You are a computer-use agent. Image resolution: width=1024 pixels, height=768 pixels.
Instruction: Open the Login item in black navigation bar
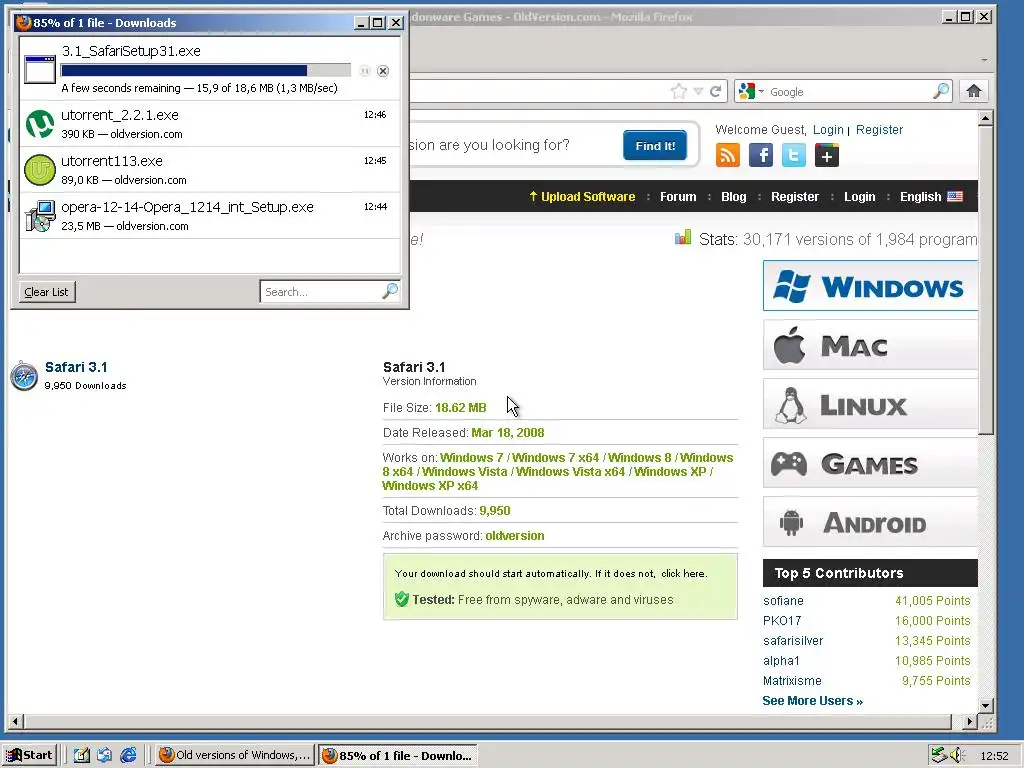pos(859,197)
